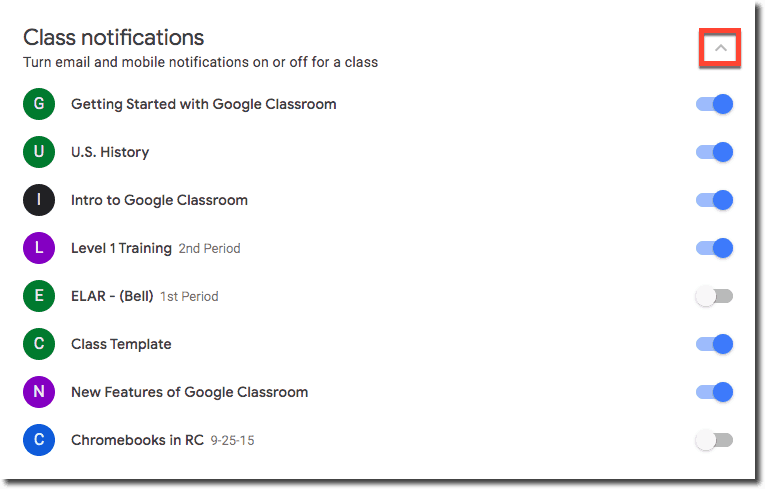
Task: Click the blue Chromebooks C avatar
Action: [39, 440]
